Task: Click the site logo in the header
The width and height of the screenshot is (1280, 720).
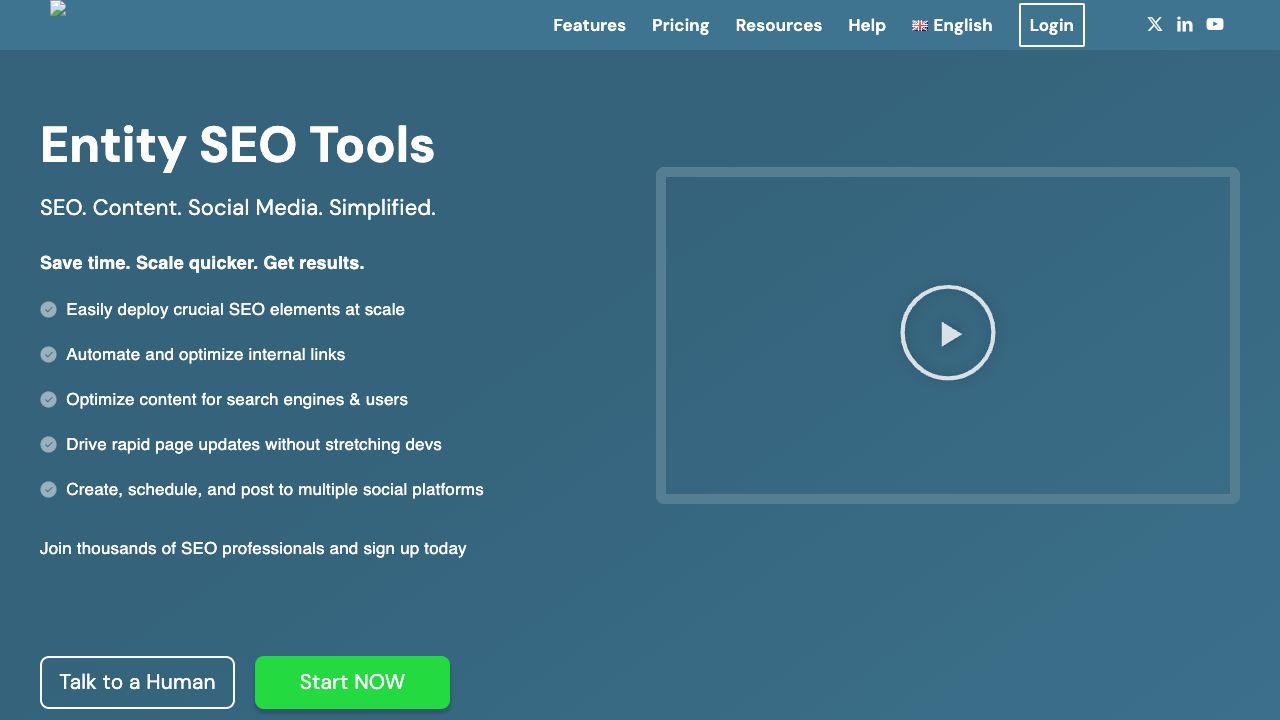Action: (58, 10)
